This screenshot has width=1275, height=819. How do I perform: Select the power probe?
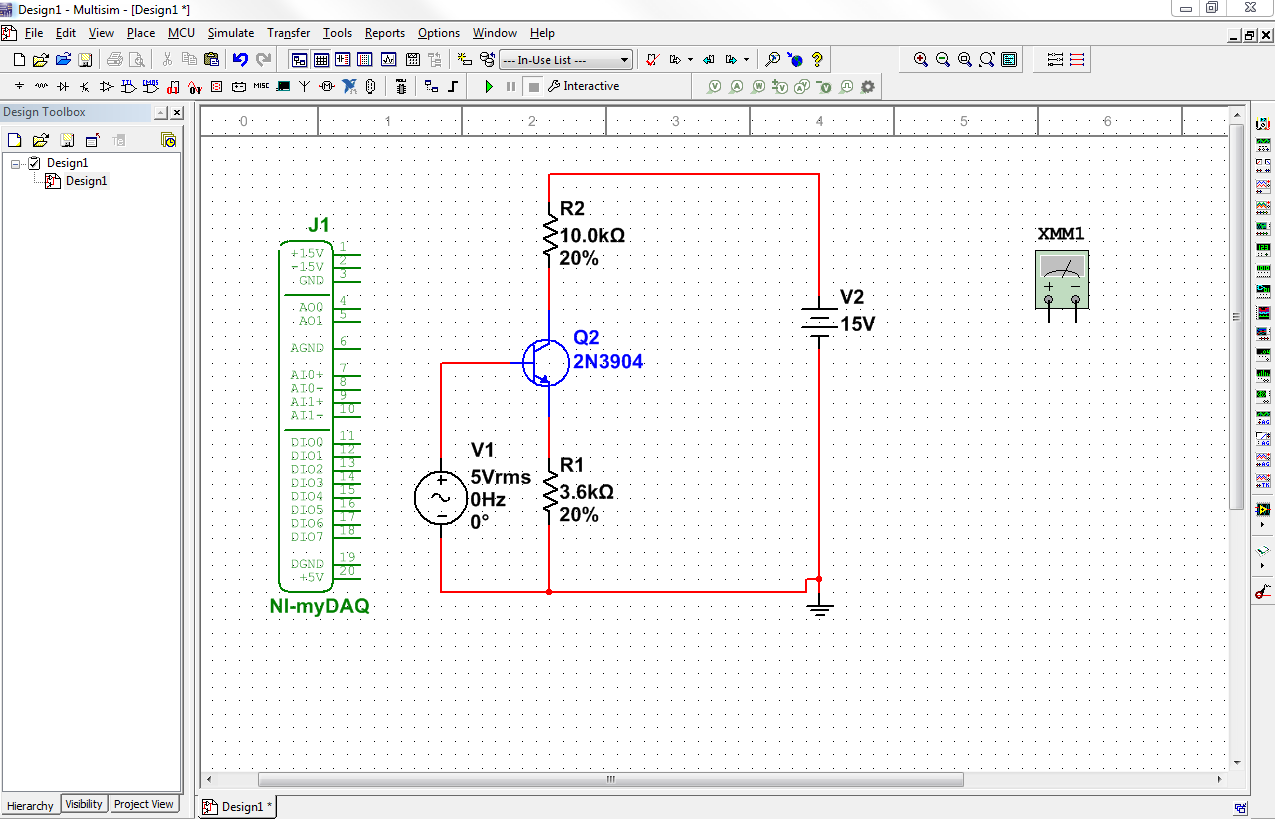(758, 86)
